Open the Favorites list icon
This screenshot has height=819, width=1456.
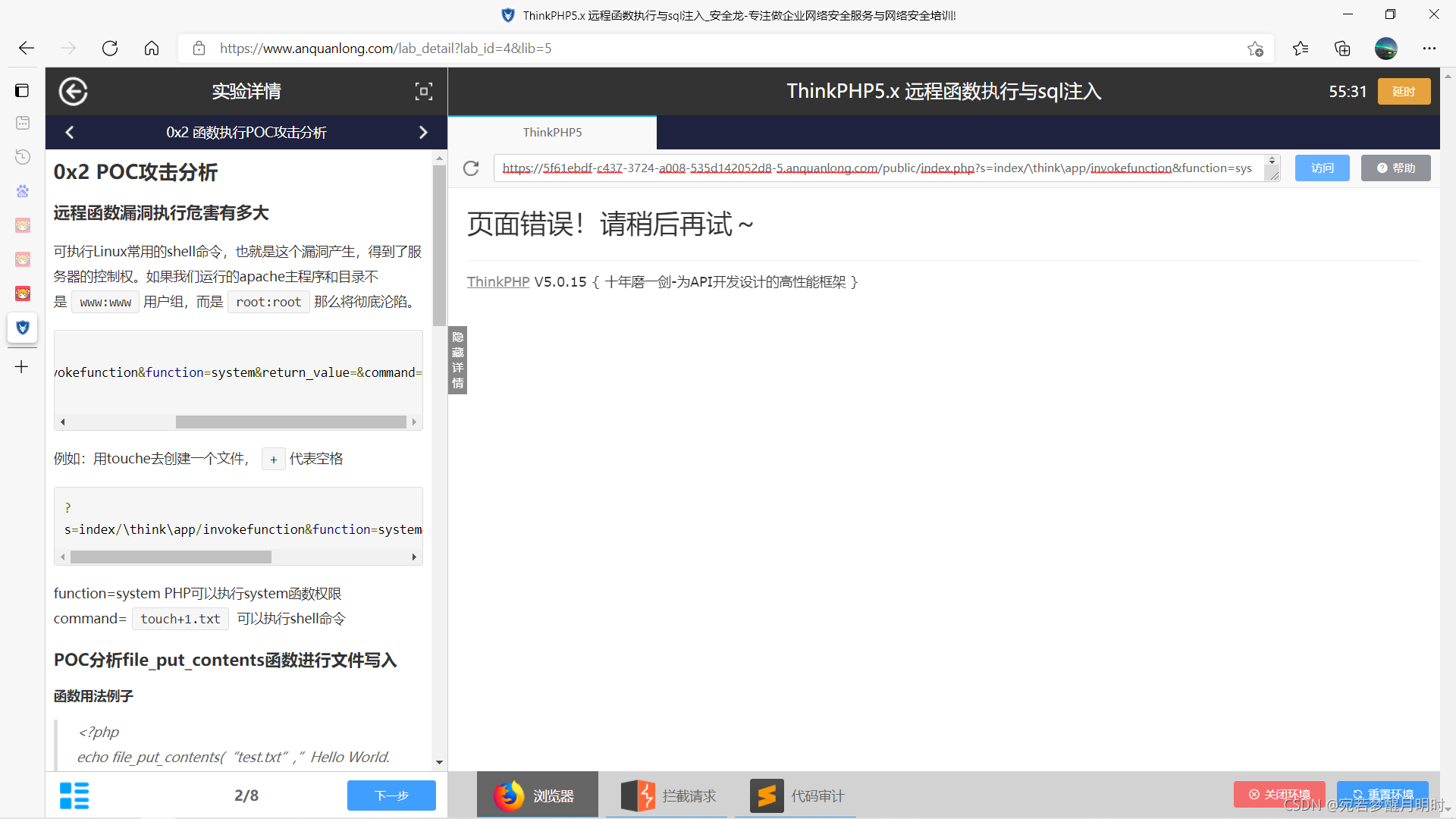[x=1301, y=49]
